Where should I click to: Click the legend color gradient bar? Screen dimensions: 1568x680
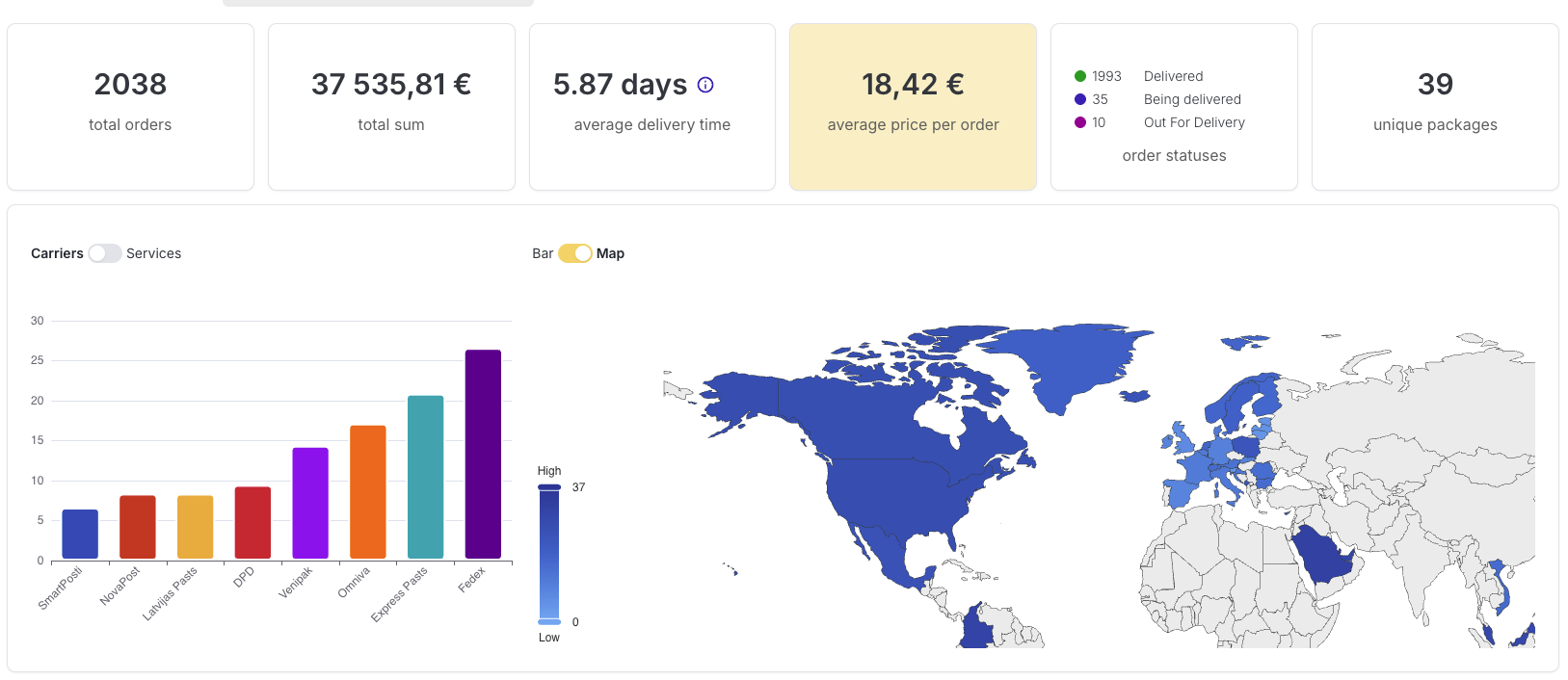(x=549, y=555)
